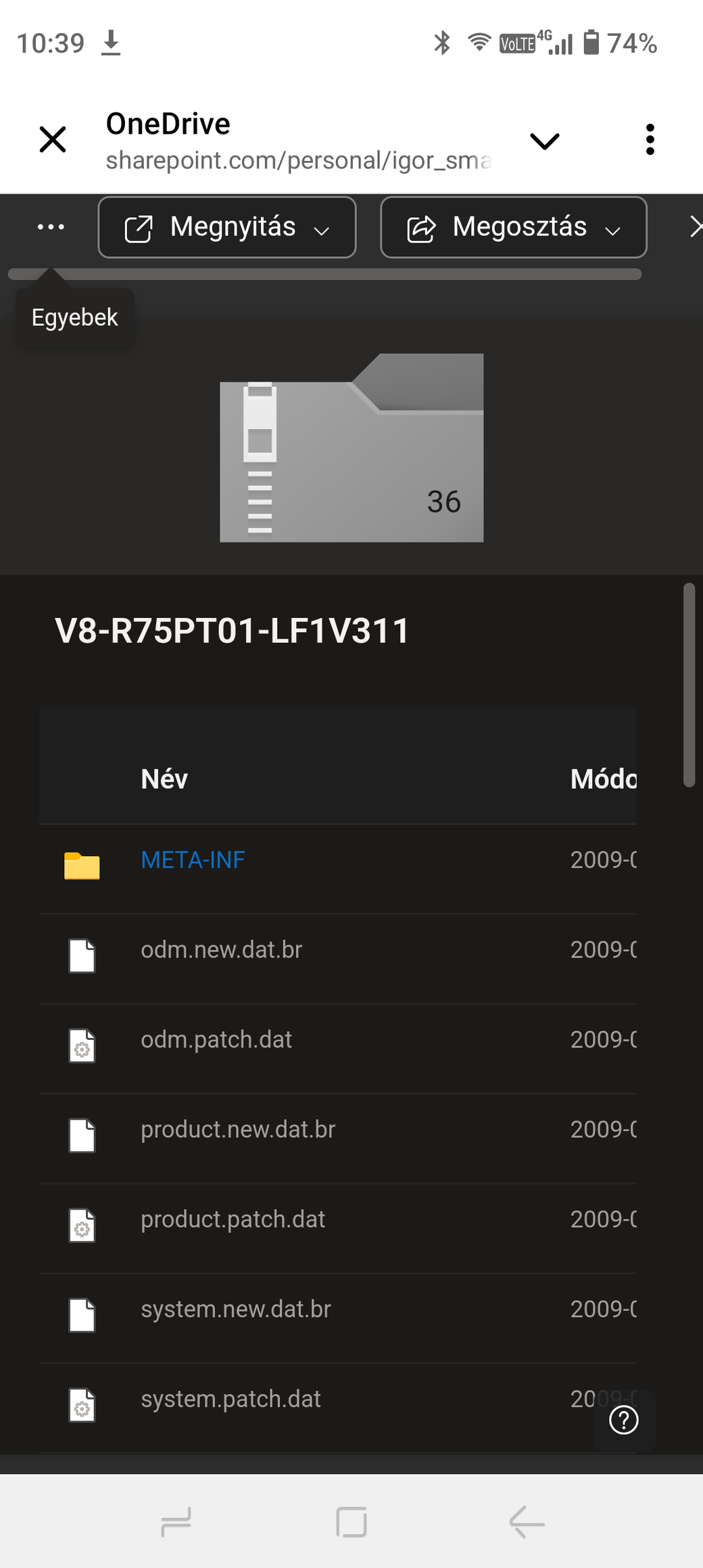Click the vertical scrollbar on the right
Image resolution: width=703 pixels, height=1568 pixels.
689,684
